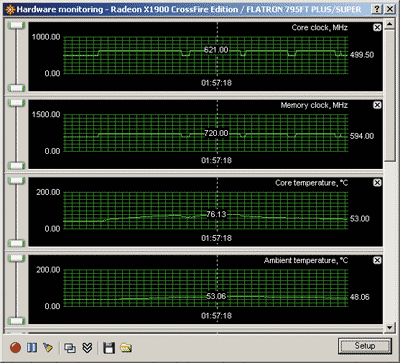Click the 'Core clock, MHz' graph title
400x363 pixels.
(320, 27)
